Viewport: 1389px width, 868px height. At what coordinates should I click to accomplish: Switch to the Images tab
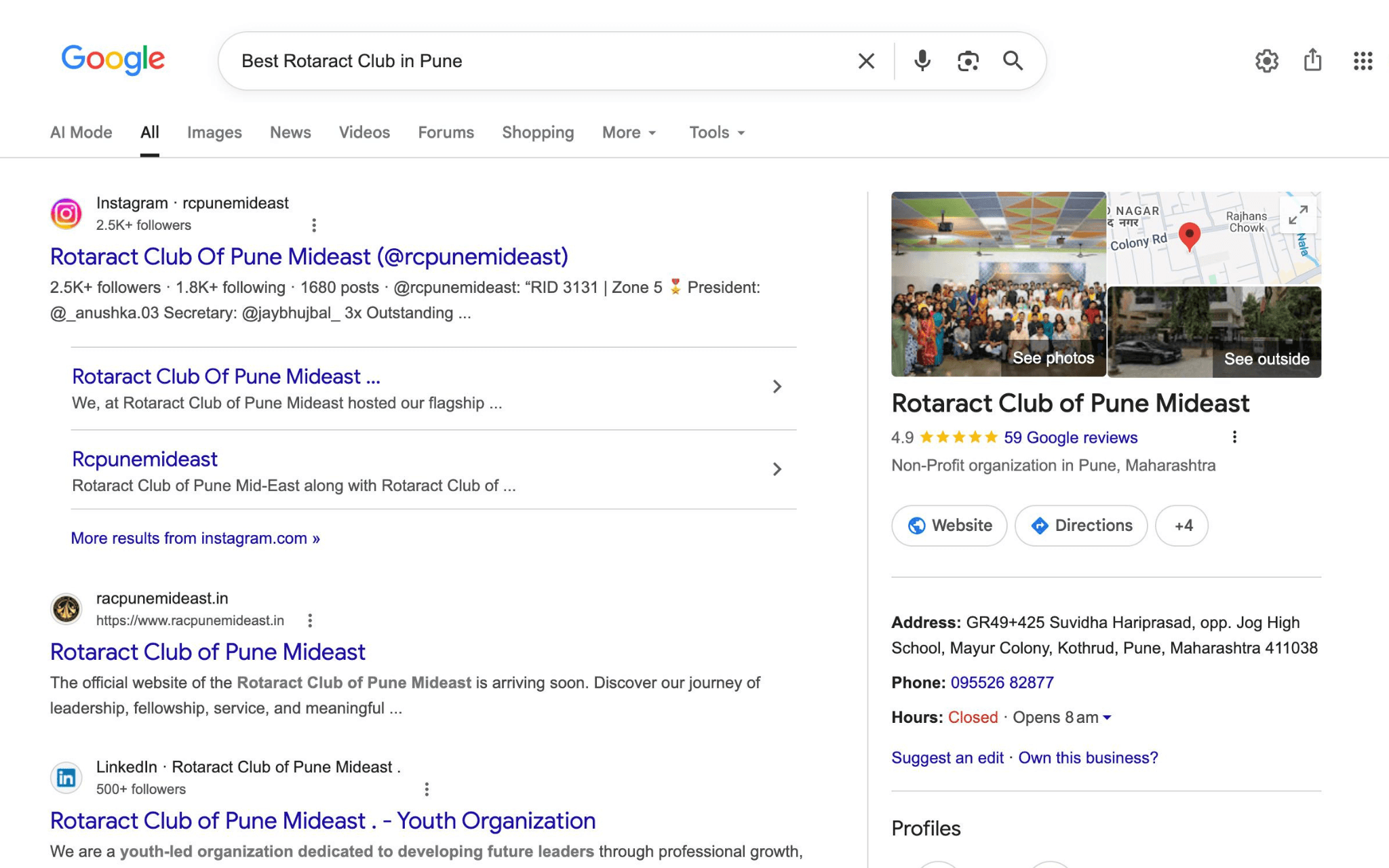[214, 132]
